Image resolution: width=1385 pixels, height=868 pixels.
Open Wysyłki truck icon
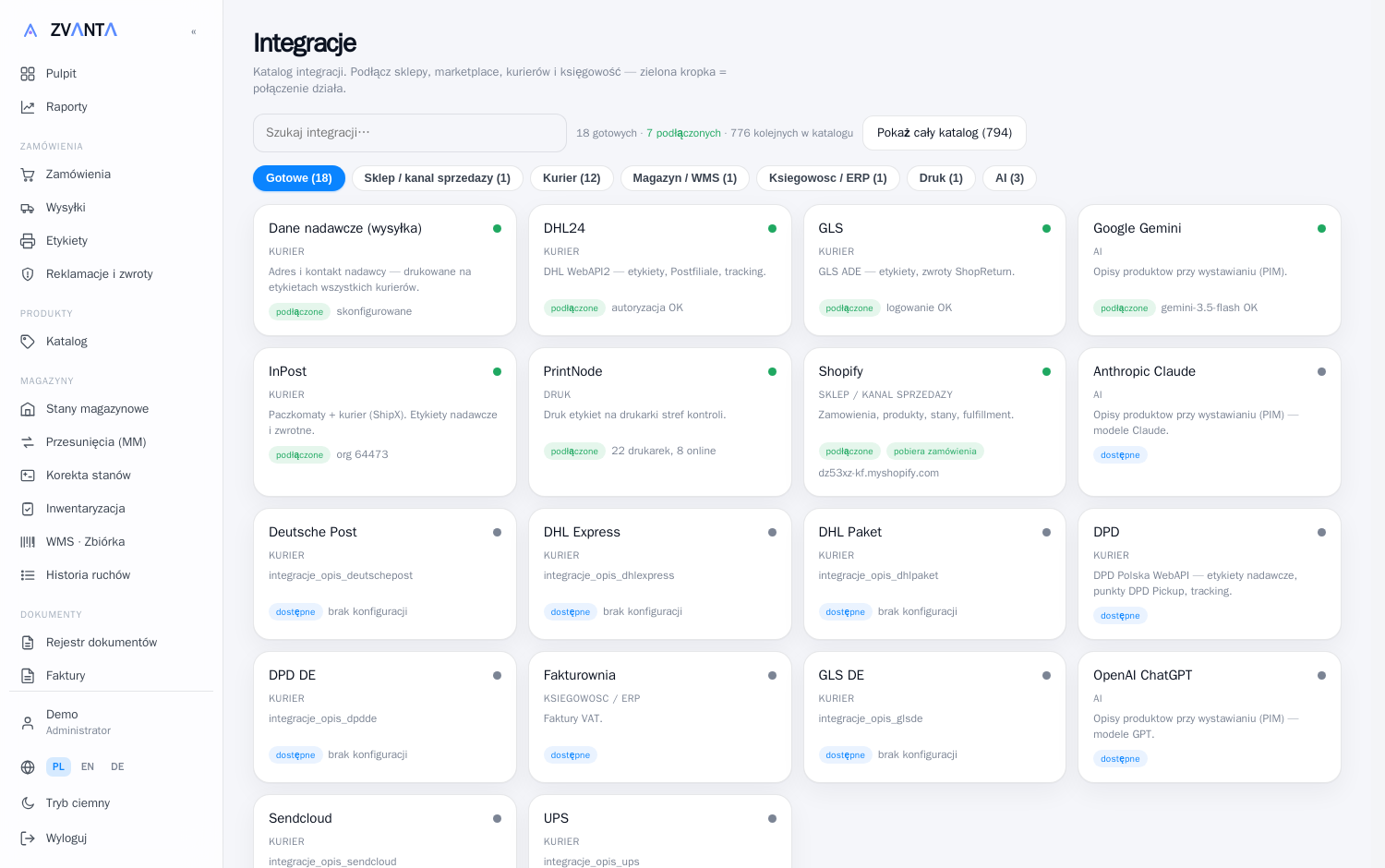(x=28, y=208)
